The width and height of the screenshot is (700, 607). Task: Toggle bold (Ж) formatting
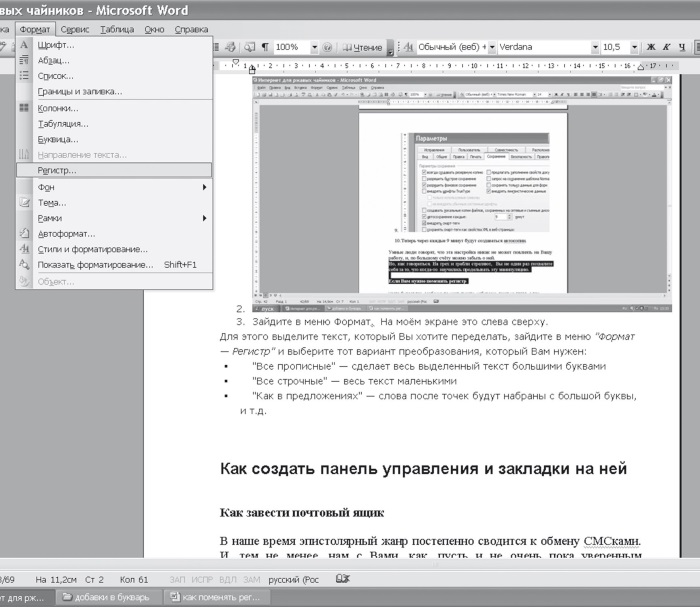coord(651,47)
